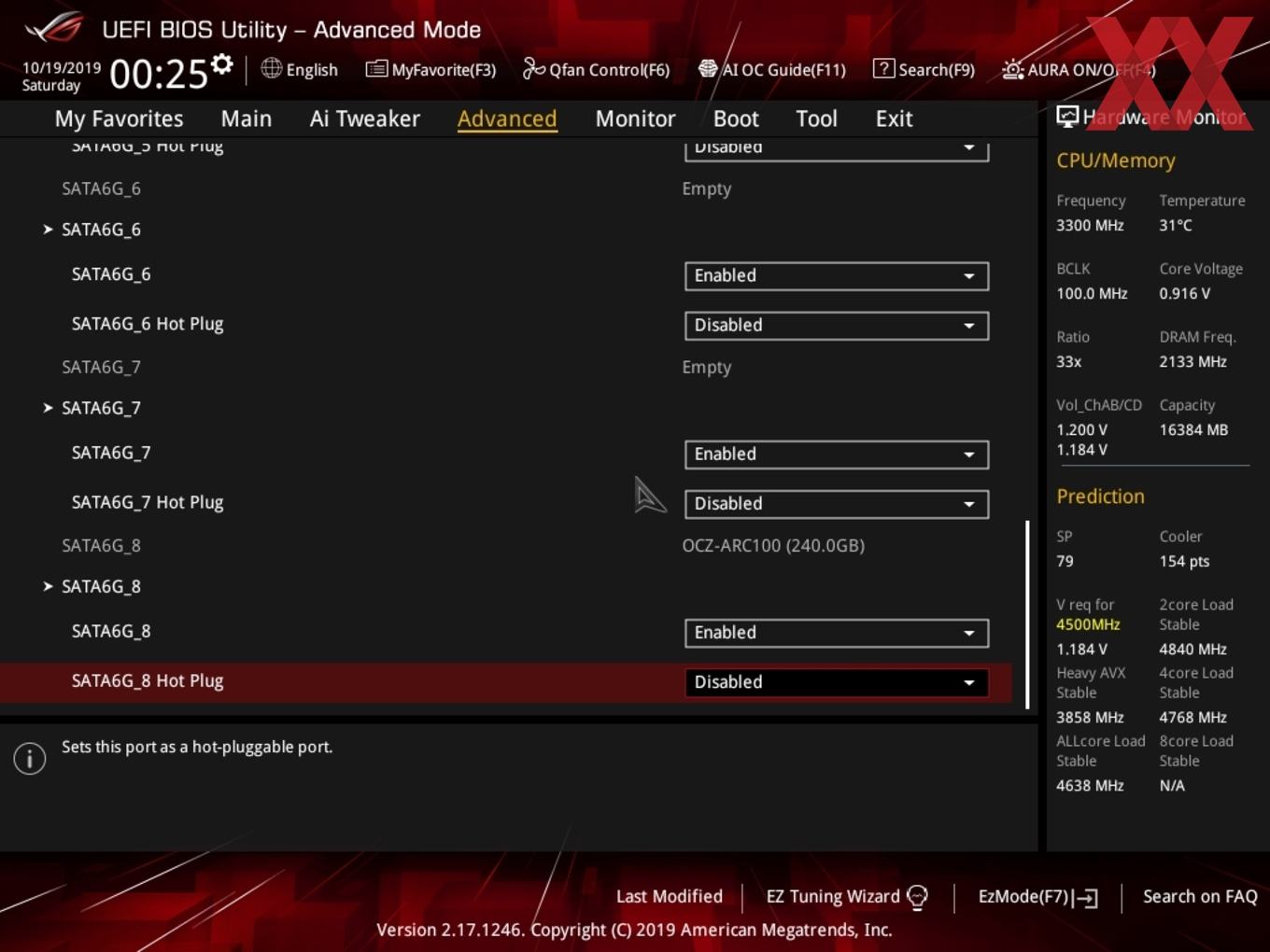Click the EZ Tuning Wizard bulb icon
Screen dimensions: 1270x952
click(x=917, y=897)
